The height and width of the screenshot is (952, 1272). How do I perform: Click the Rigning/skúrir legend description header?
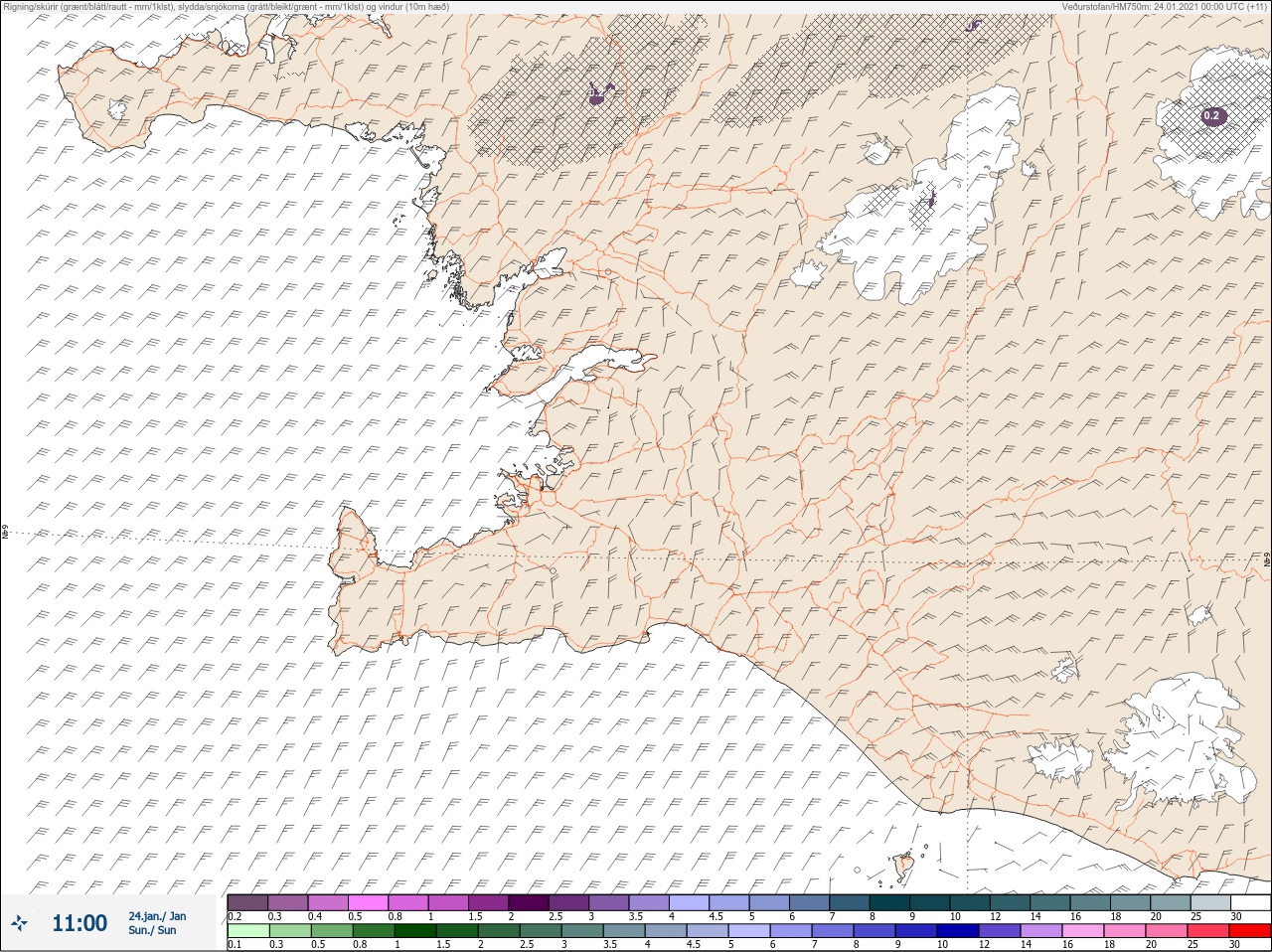(x=226, y=7)
